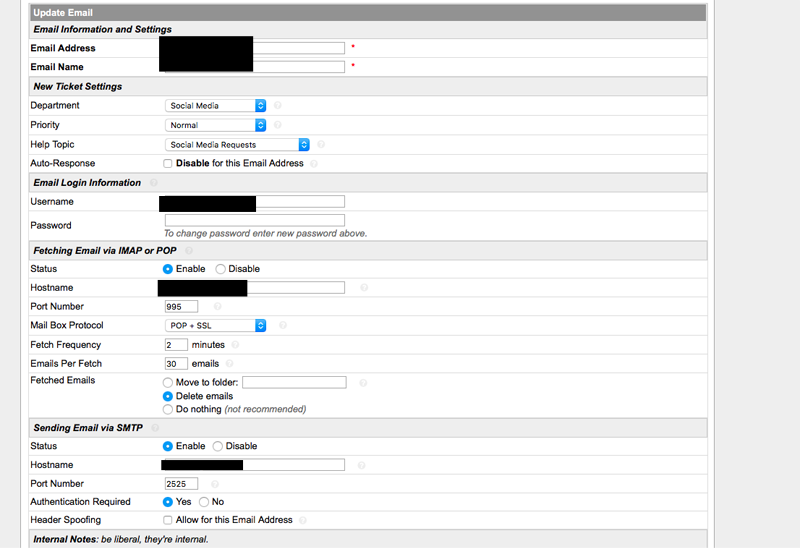The image size is (800, 548).
Task: Click help icon beside Auto-Response disable option
Action: click(x=314, y=163)
